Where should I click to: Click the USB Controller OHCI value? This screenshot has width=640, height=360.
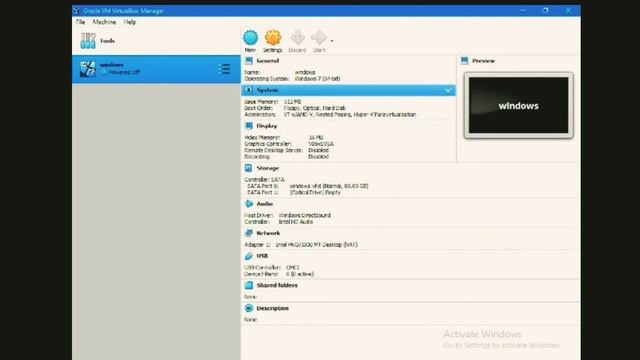coord(293,267)
